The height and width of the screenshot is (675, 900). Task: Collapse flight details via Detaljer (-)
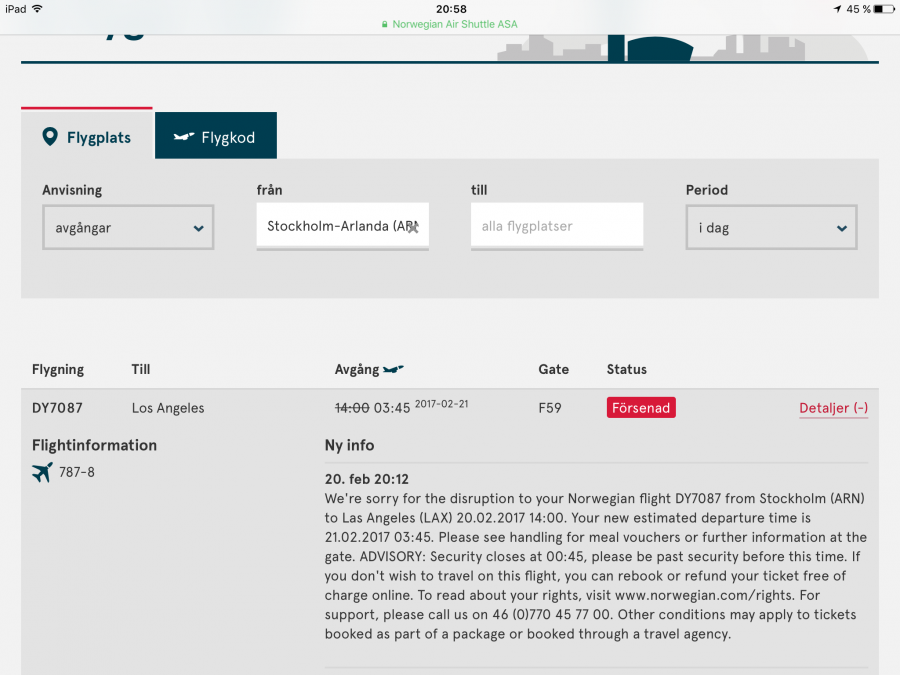833,408
